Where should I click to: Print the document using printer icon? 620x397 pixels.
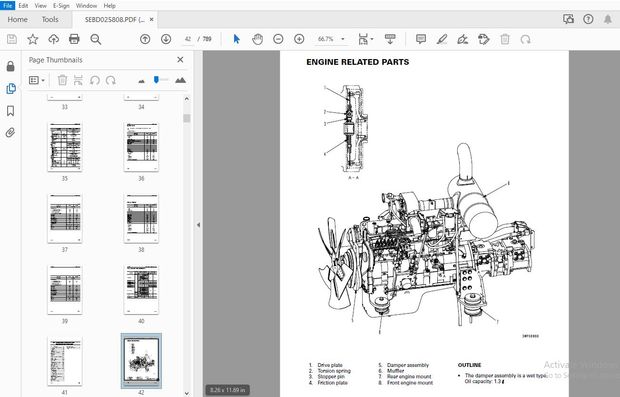tap(74, 39)
